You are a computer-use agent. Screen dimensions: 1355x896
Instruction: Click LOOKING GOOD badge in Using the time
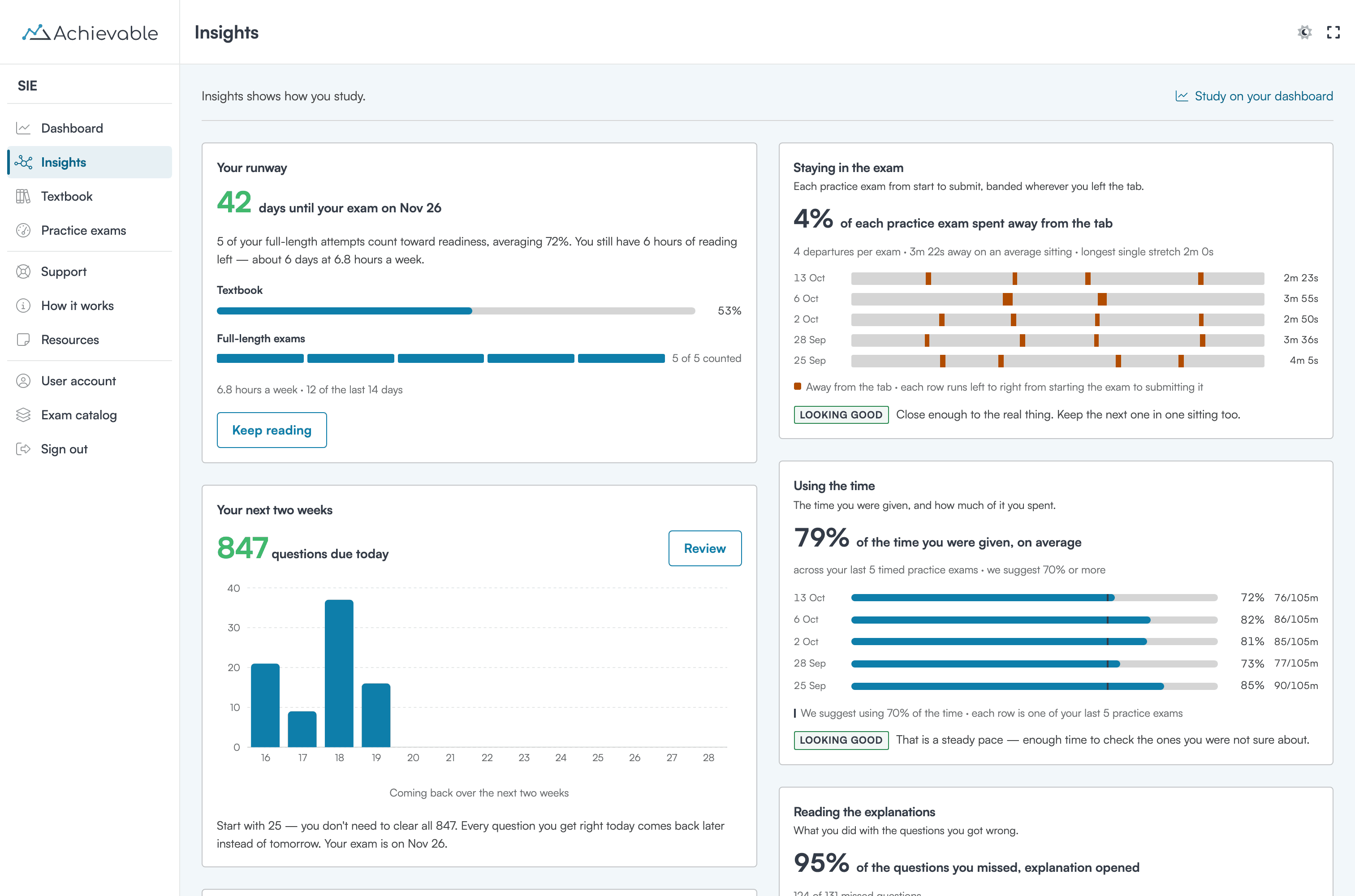pyautogui.click(x=841, y=741)
